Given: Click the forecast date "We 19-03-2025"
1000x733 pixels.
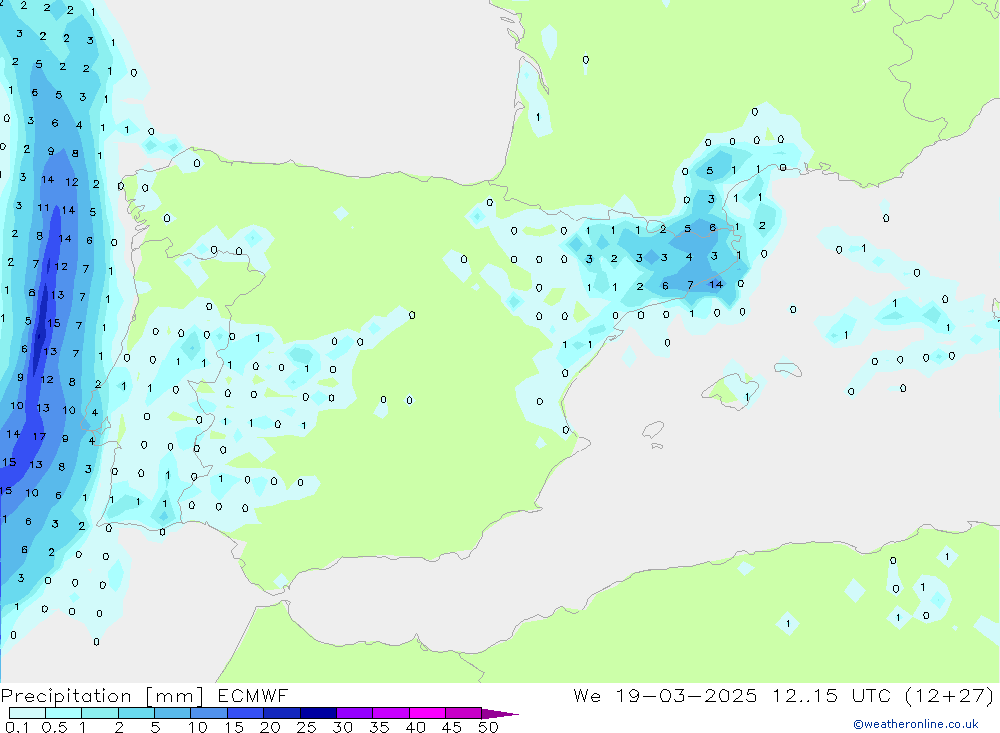Looking at the screenshot, I should [x=666, y=696].
